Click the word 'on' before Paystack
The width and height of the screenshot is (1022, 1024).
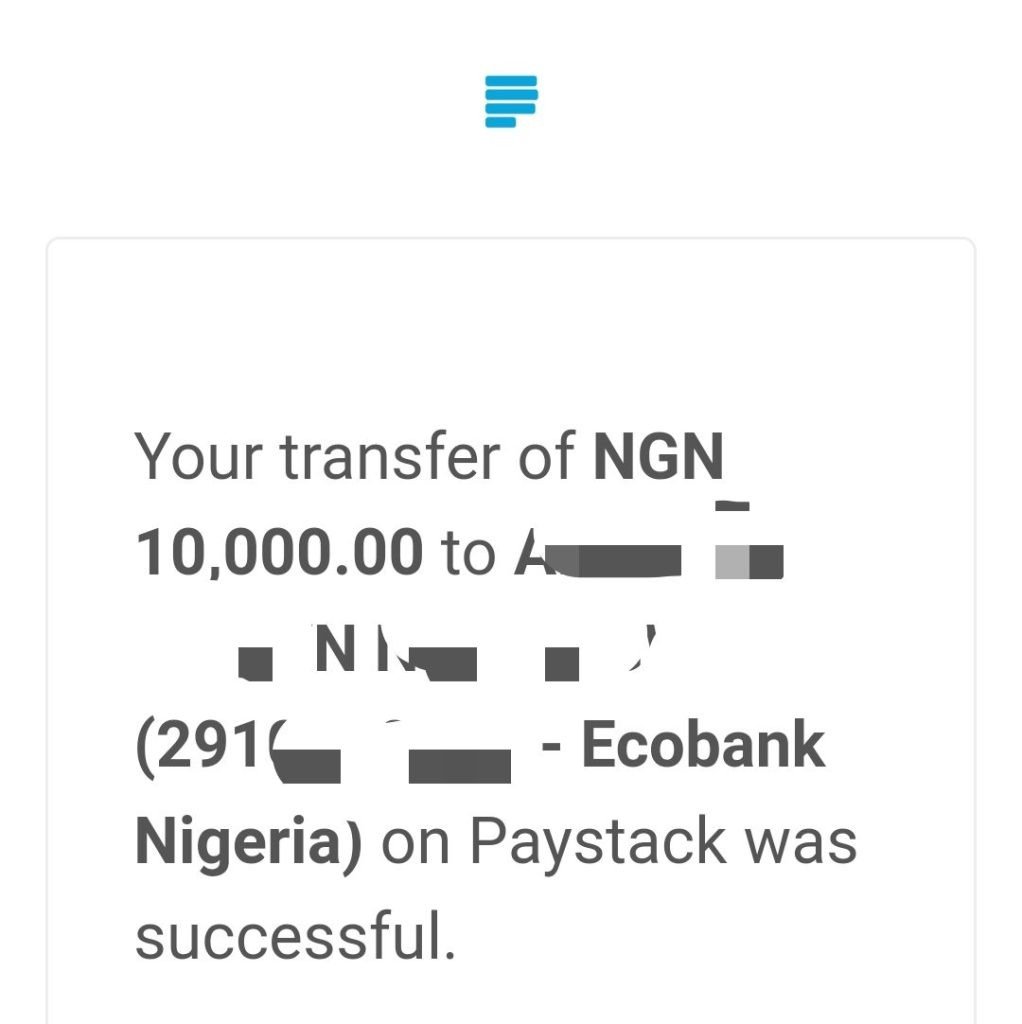415,844
